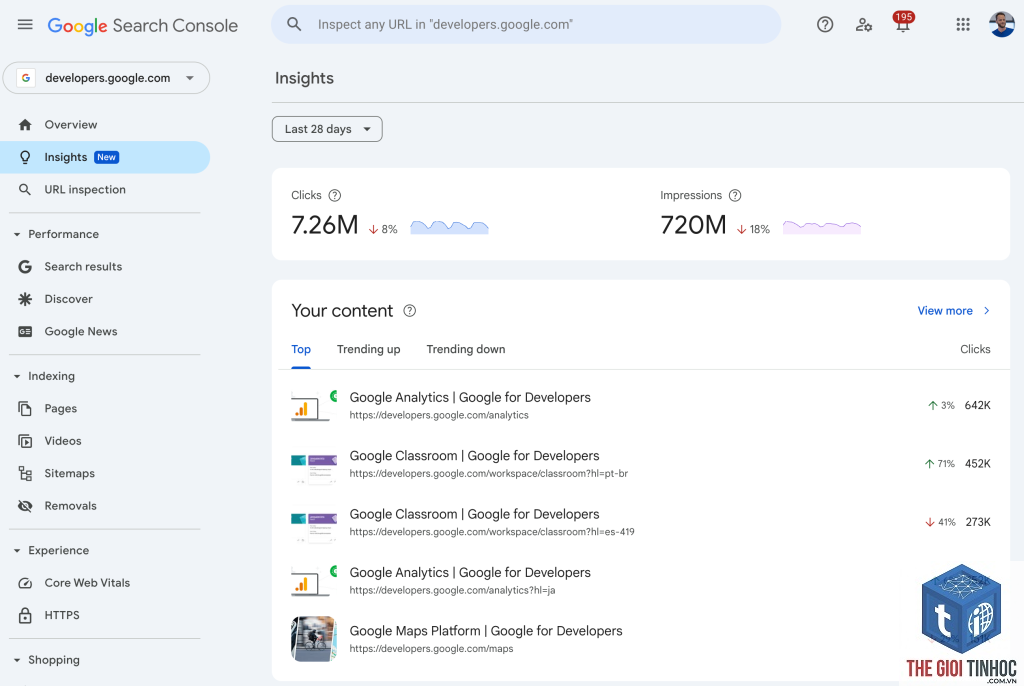Click the Google News icon
Viewport: 1024px width, 686px height.
tap(25, 332)
